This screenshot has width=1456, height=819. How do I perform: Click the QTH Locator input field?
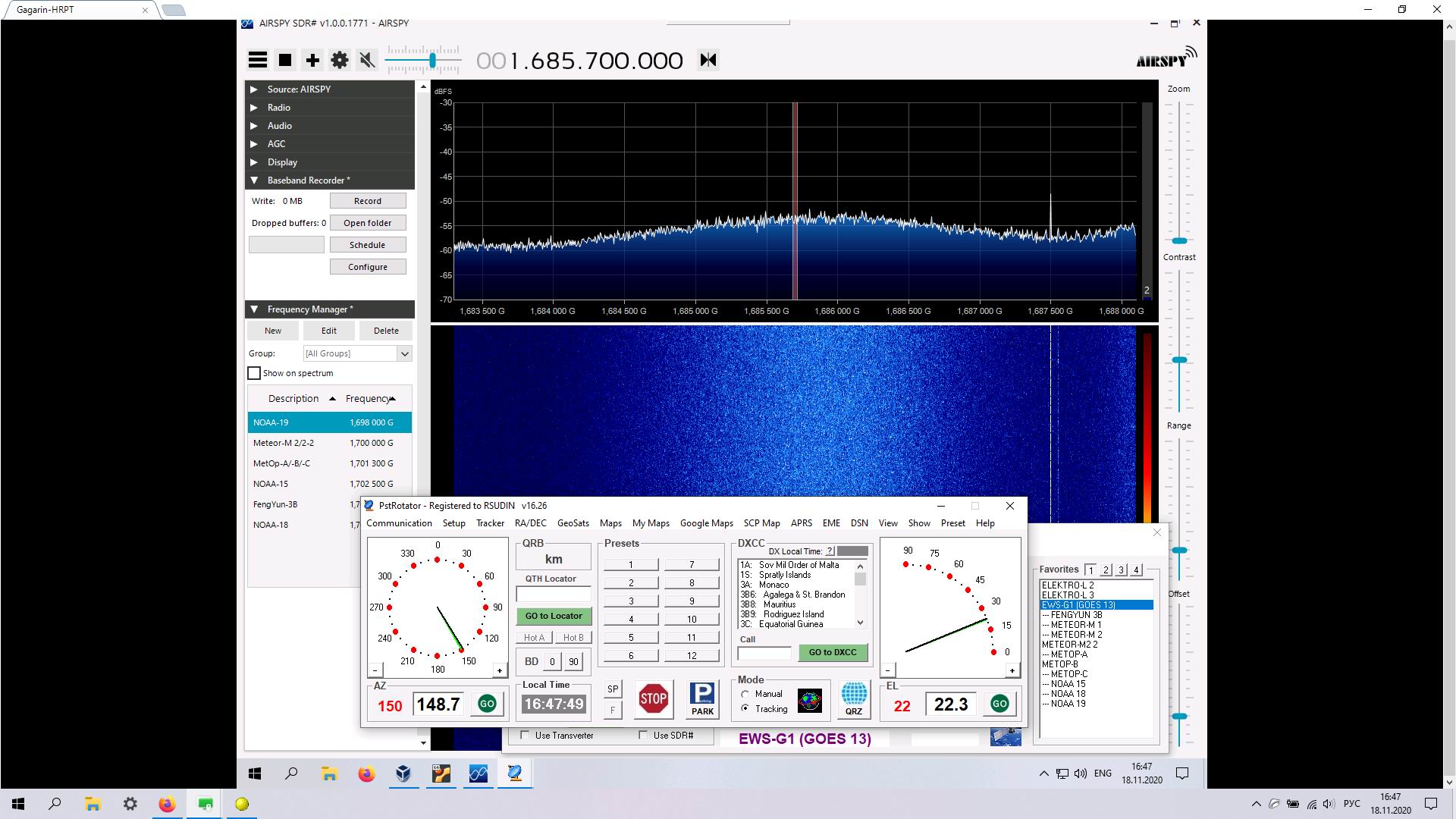[554, 595]
